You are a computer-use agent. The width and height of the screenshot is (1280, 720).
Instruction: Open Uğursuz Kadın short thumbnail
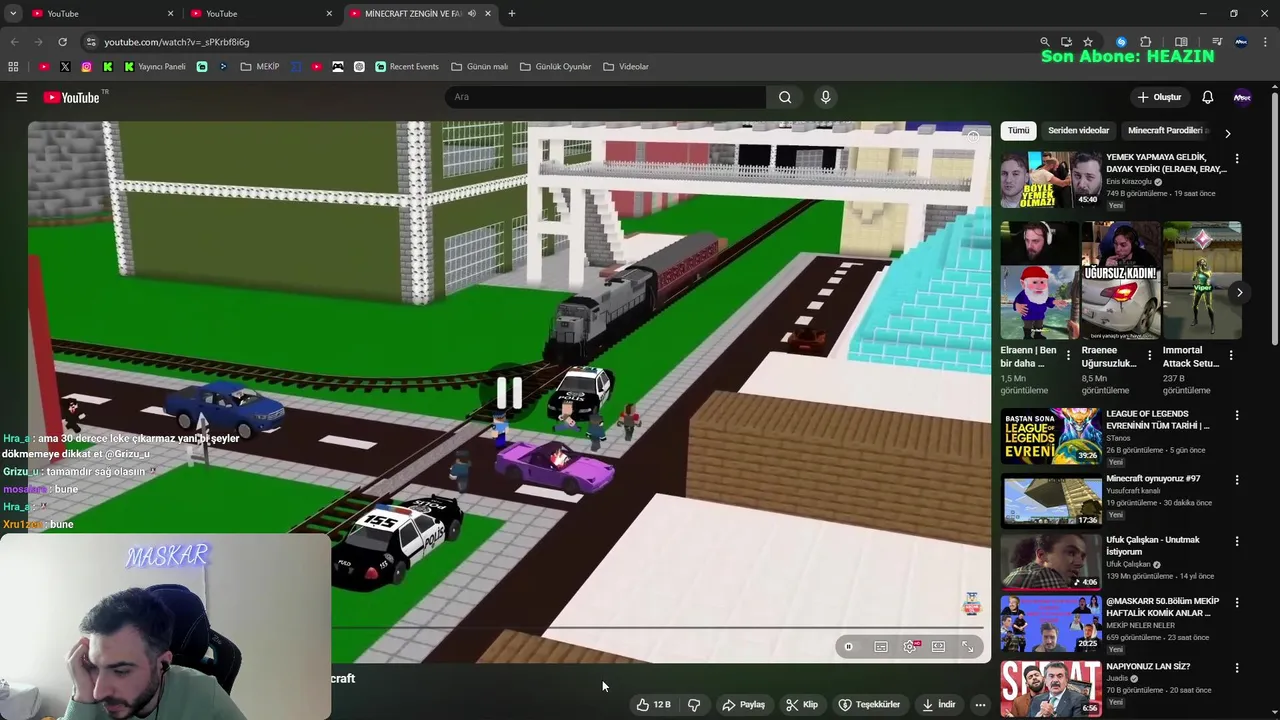pos(1120,281)
